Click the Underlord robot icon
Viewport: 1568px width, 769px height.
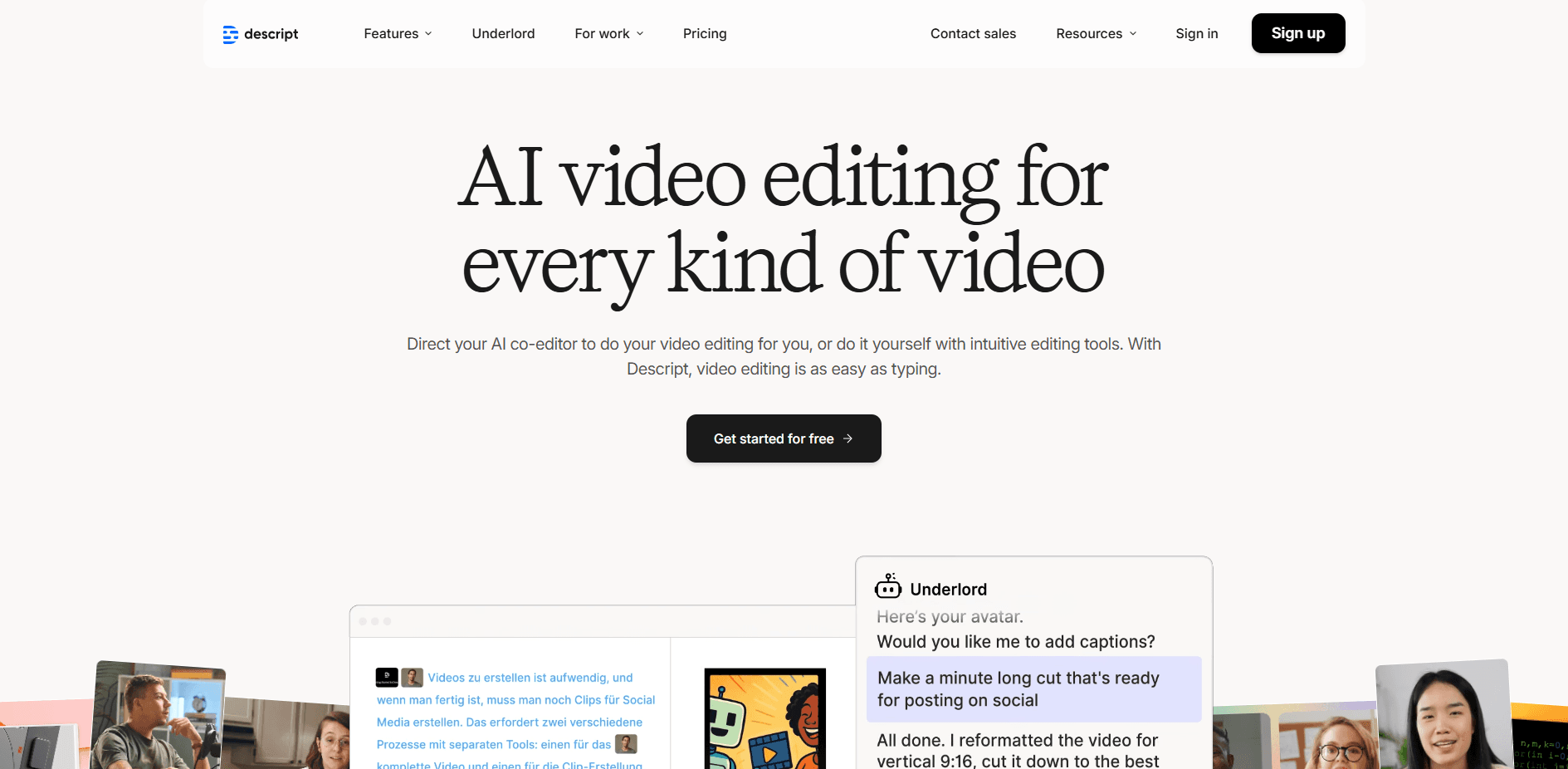coord(887,587)
